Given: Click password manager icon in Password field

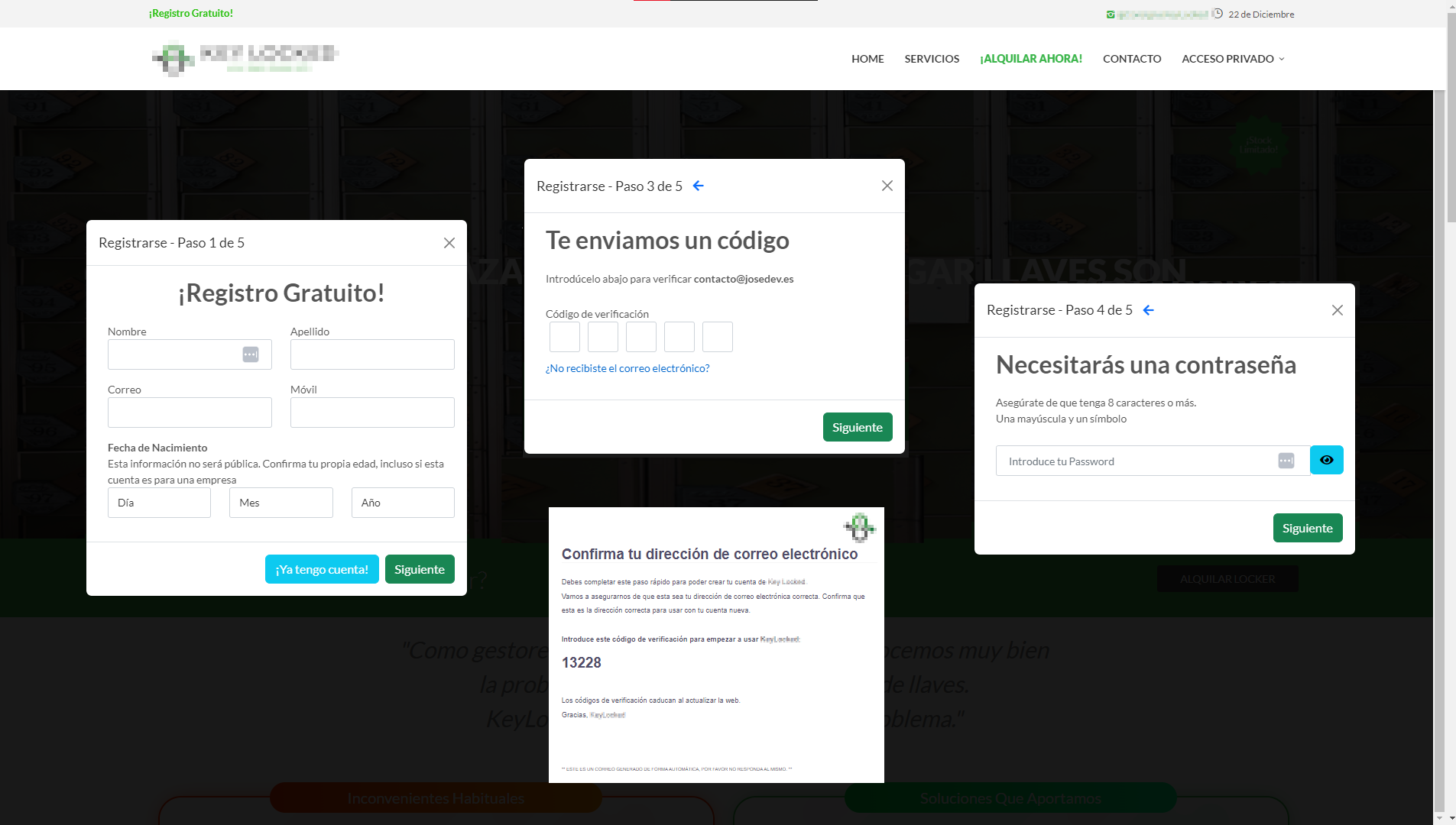Looking at the screenshot, I should [x=1286, y=461].
